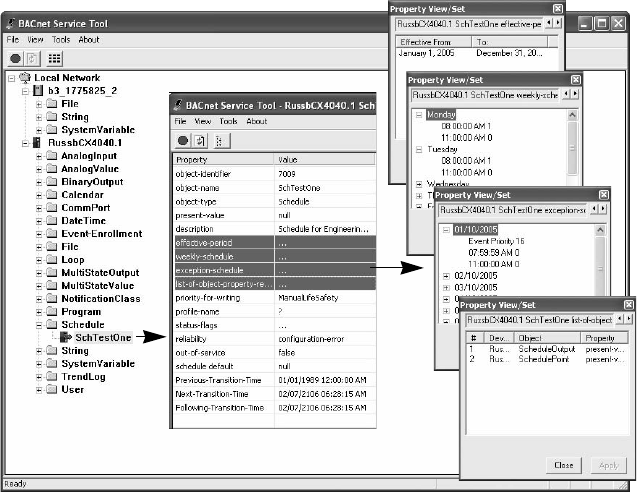Click the refresh icon in the SchTestOne window
The height and width of the screenshot is (492, 637).
click(199, 141)
